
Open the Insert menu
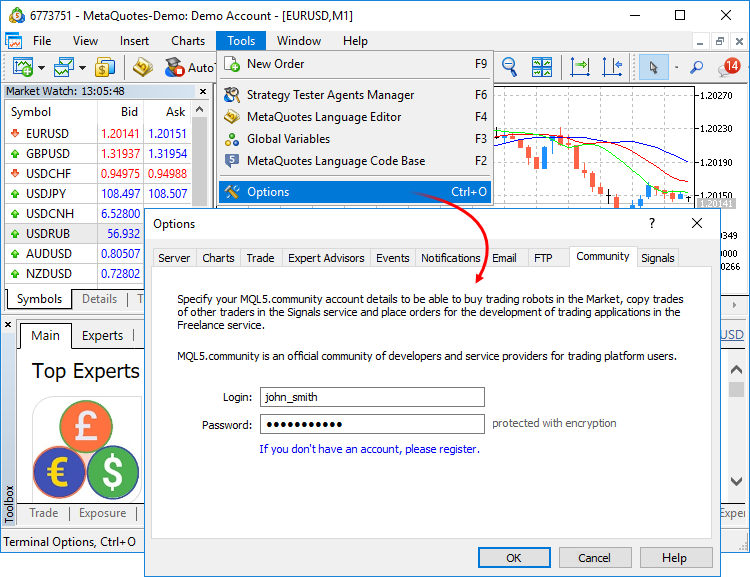[x=134, y=41]
